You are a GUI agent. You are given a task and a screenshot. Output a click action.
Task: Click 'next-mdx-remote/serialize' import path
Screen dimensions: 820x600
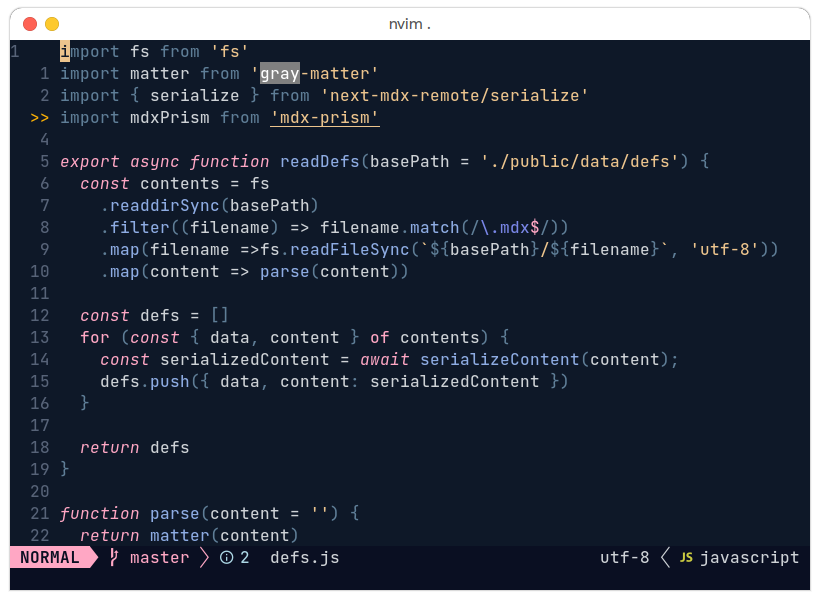[x=454, y=96]
